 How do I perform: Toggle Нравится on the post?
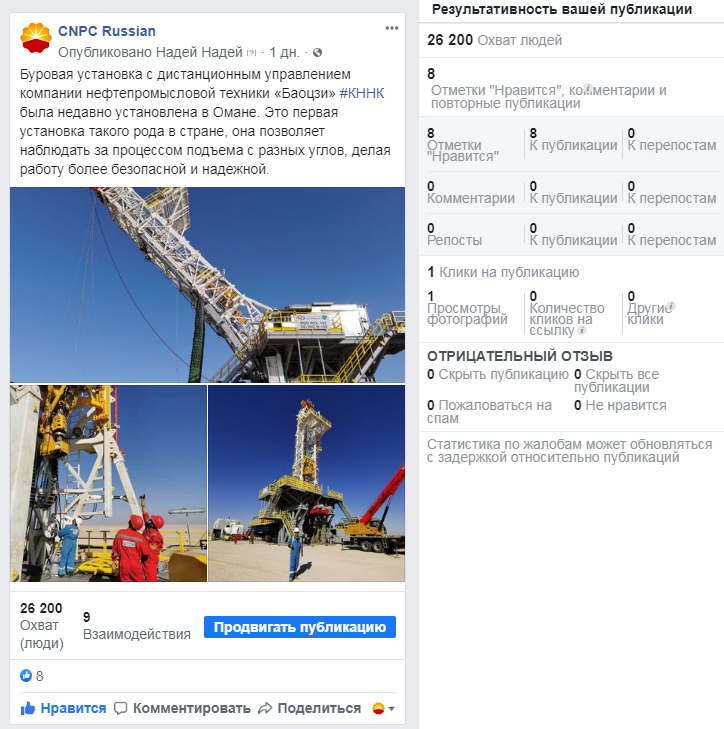(63, 708)
